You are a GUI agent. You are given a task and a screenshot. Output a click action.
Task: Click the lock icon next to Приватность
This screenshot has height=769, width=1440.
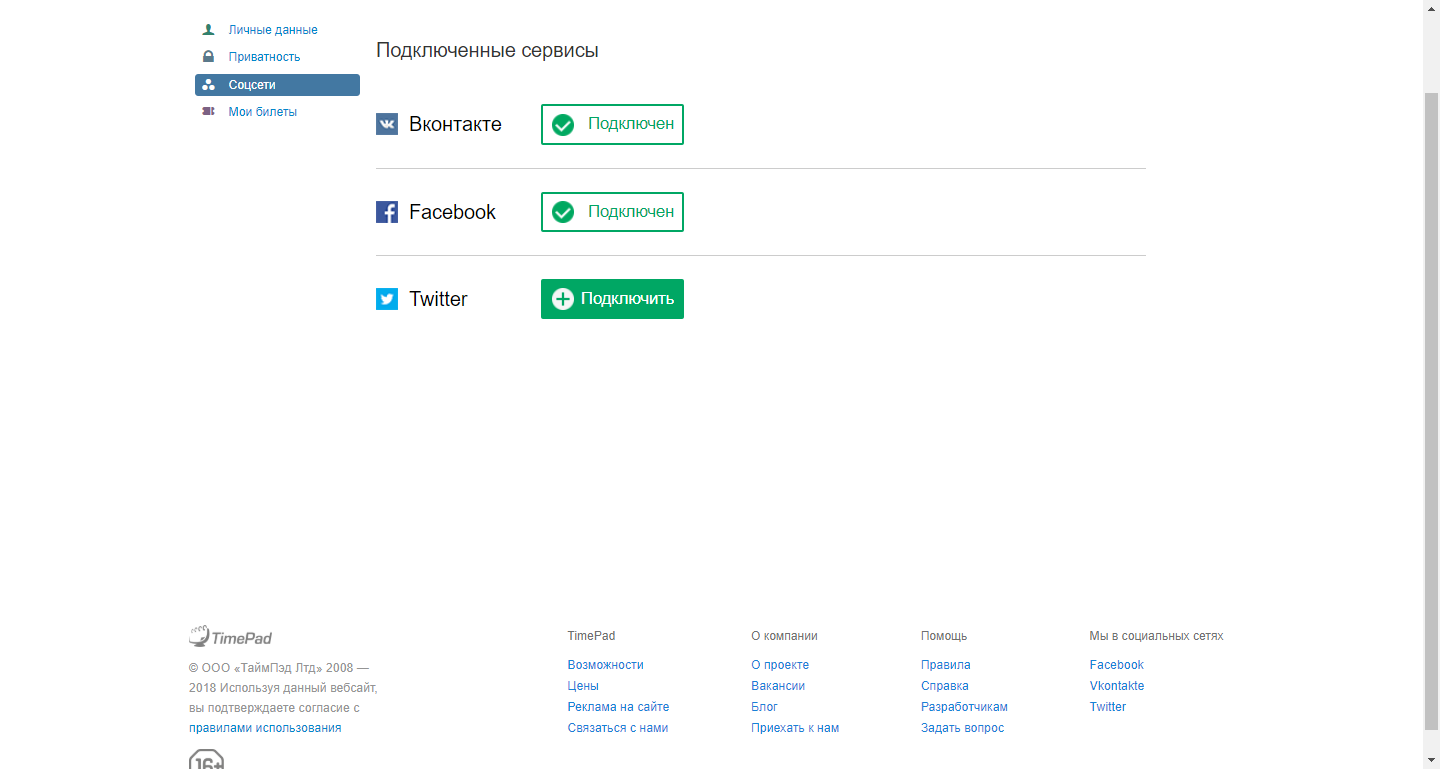[207, 56]
